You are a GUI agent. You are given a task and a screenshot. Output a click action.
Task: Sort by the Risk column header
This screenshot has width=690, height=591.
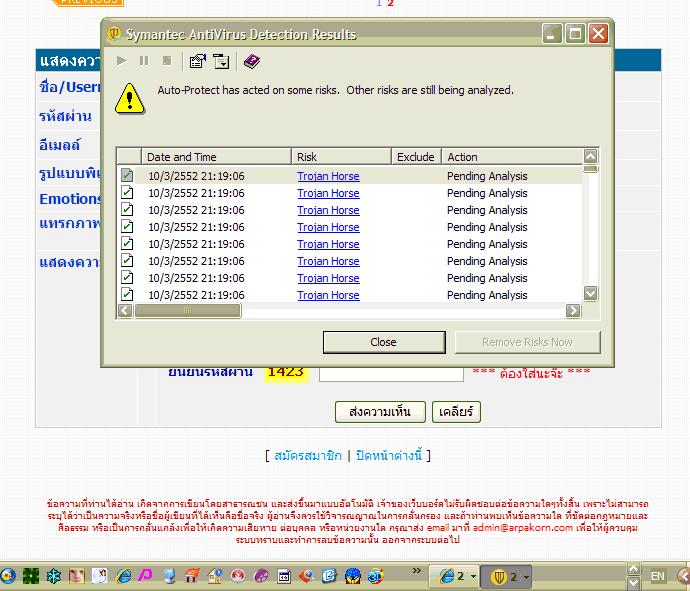click(341, 157)
